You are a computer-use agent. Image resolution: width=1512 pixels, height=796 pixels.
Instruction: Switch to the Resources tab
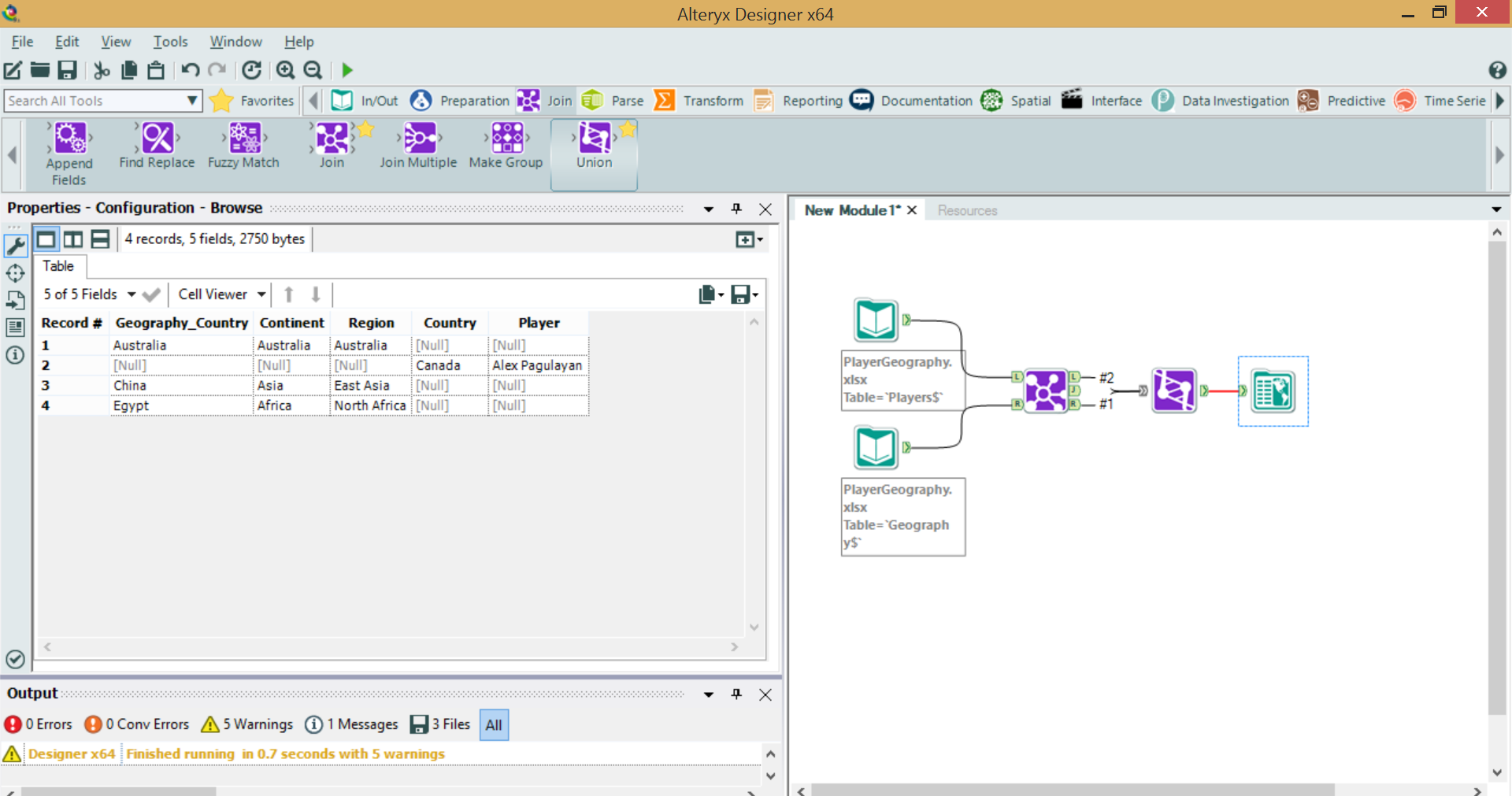[967, 210]
